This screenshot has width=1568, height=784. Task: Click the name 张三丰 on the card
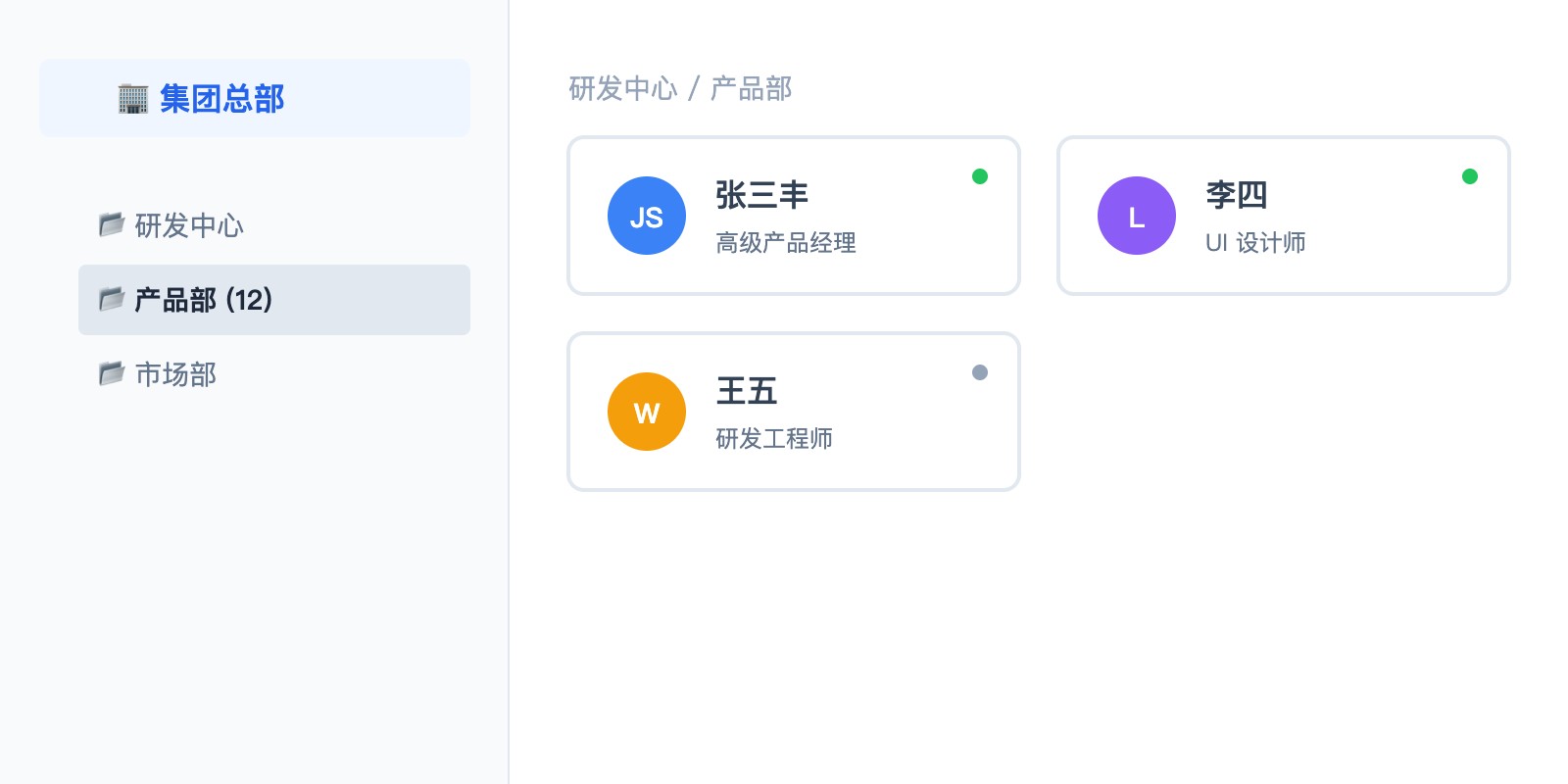click(x=761, y=195)
